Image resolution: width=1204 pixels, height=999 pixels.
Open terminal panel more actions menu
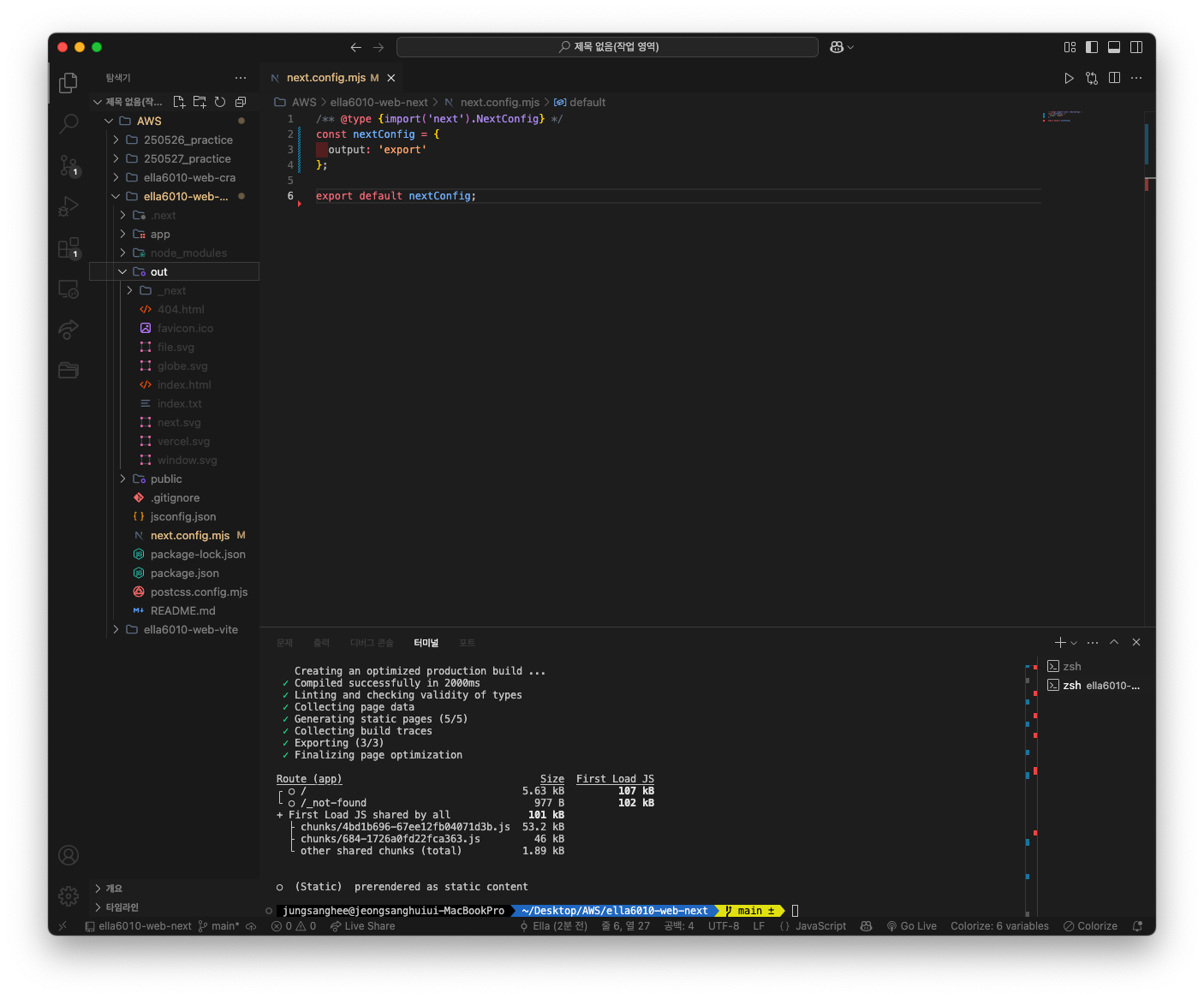(1093, 642)
